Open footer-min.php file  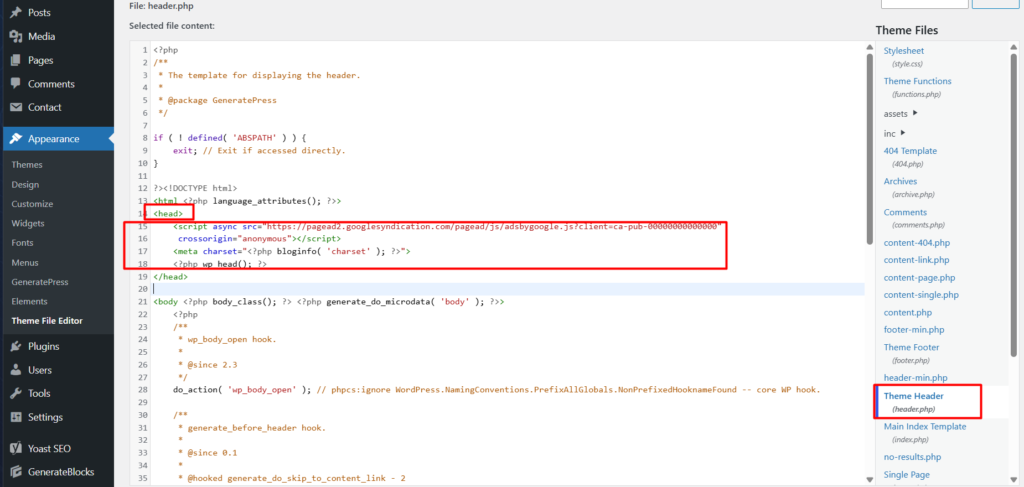[914, 330]
